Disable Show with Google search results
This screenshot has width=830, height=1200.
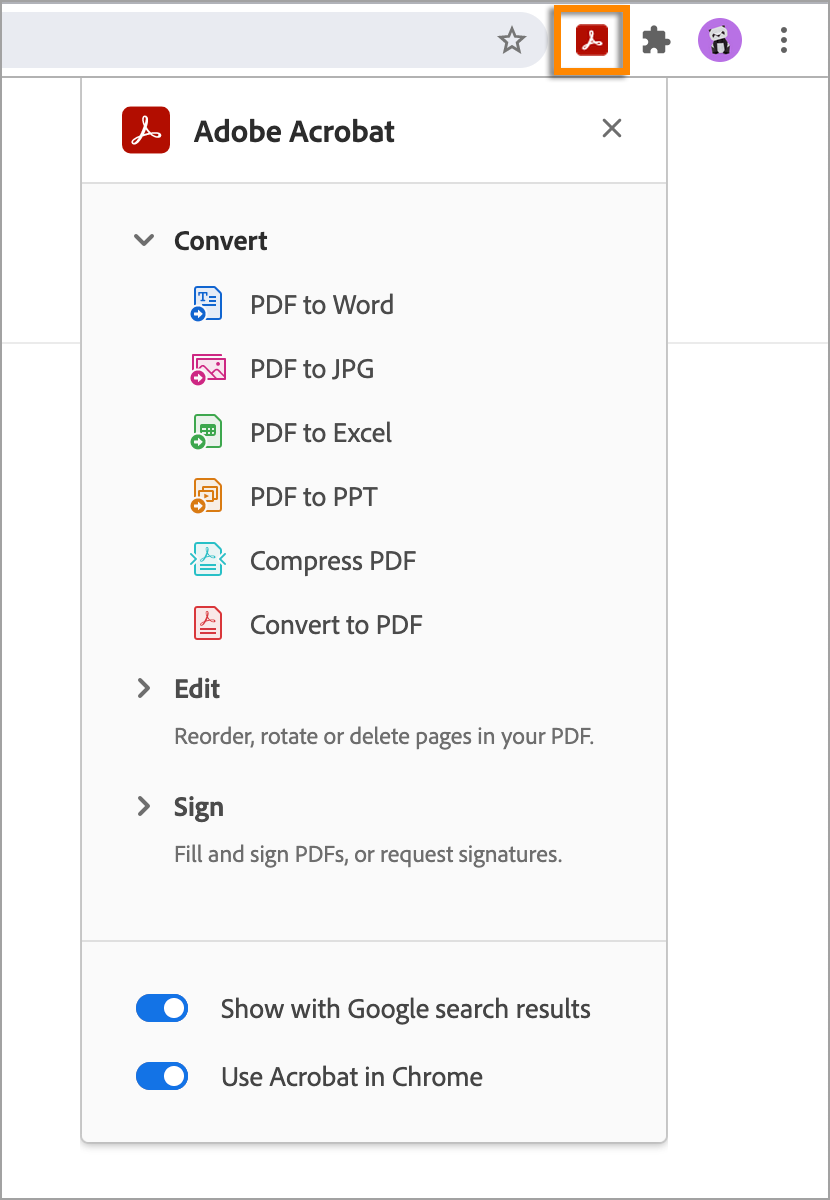162,1008
